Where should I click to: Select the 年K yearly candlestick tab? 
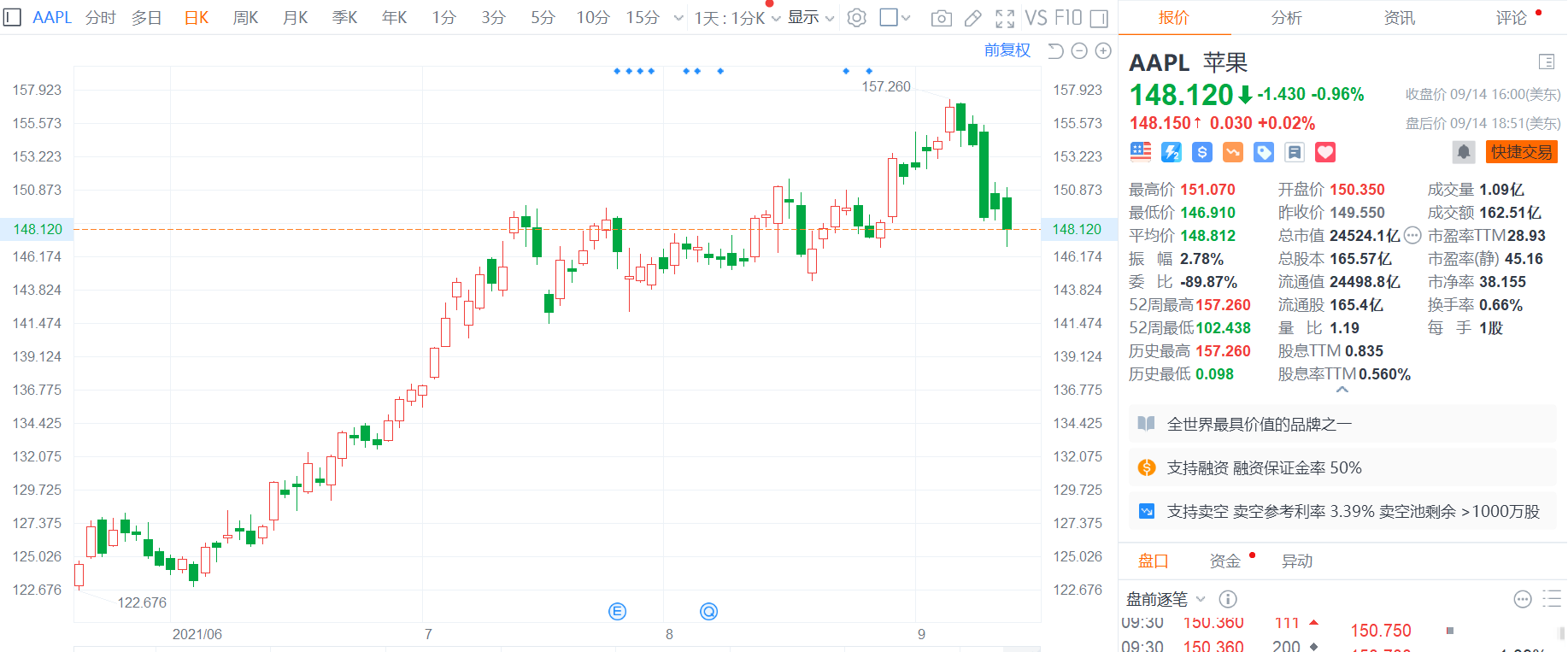coord(394,17)
